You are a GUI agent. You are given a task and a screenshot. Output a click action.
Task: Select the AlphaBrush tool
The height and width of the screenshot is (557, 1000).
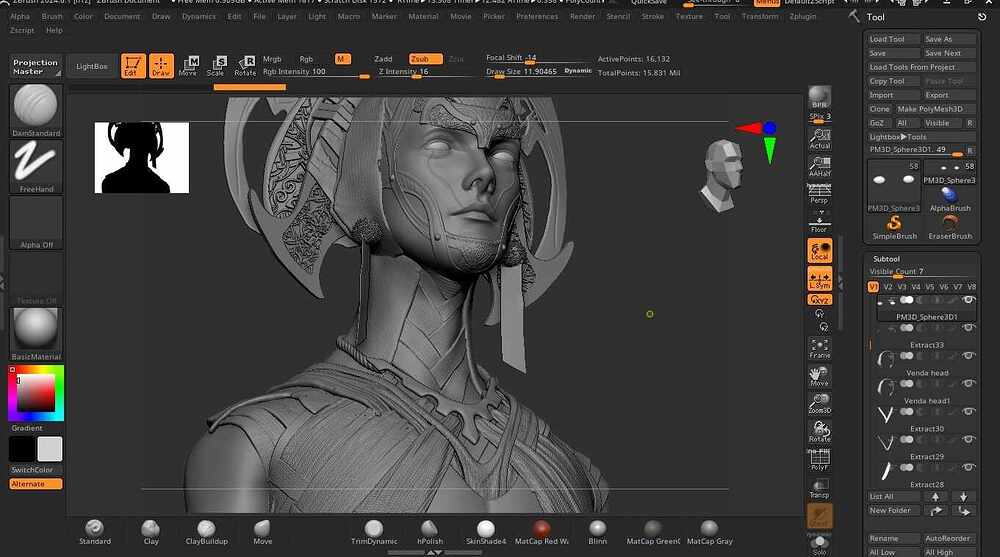pyautogui.click(x=950, y=199)
